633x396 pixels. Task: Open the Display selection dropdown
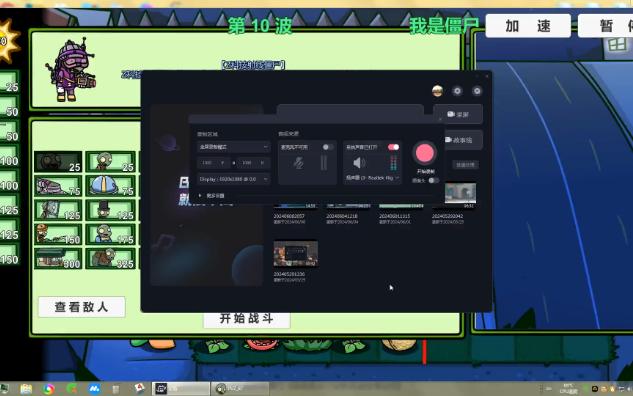coord(233,179)
